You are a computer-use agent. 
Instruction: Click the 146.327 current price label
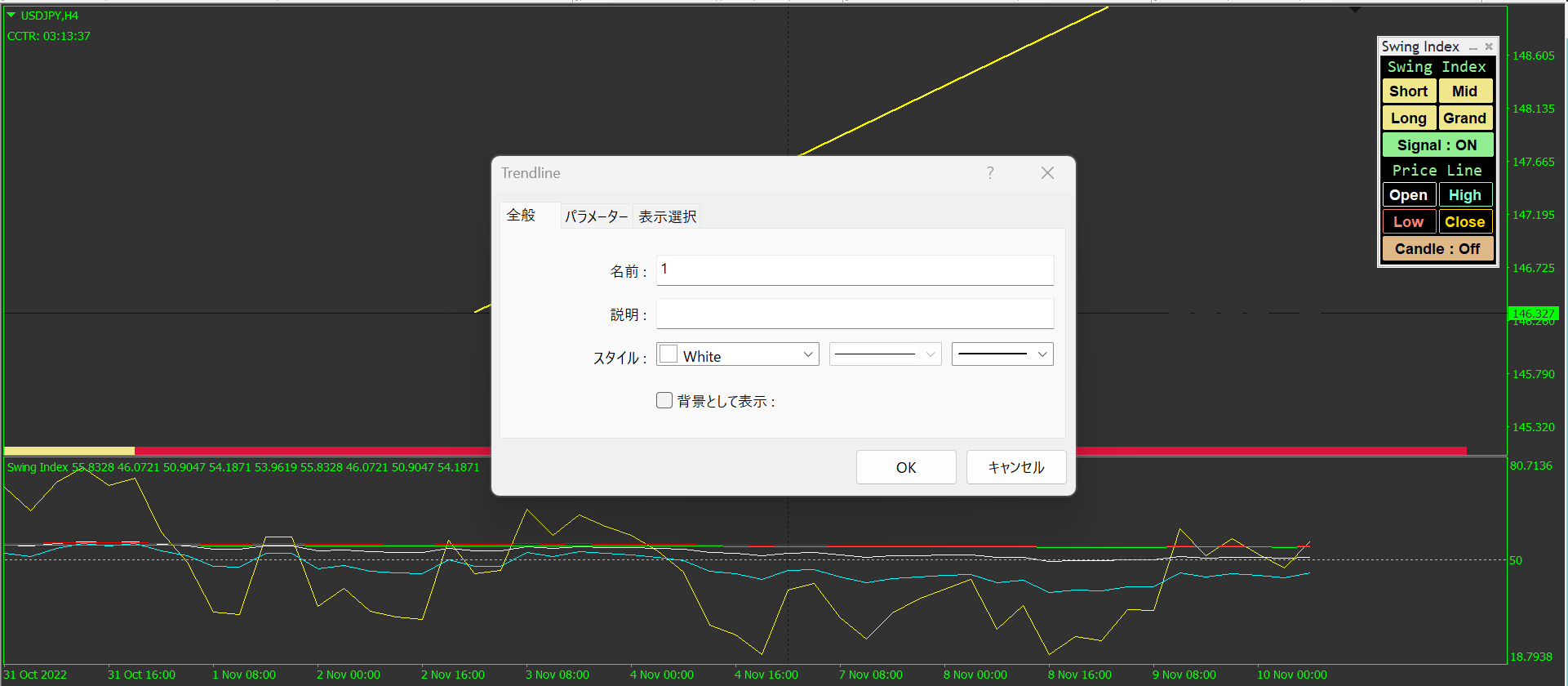(x=1534, y=314)
